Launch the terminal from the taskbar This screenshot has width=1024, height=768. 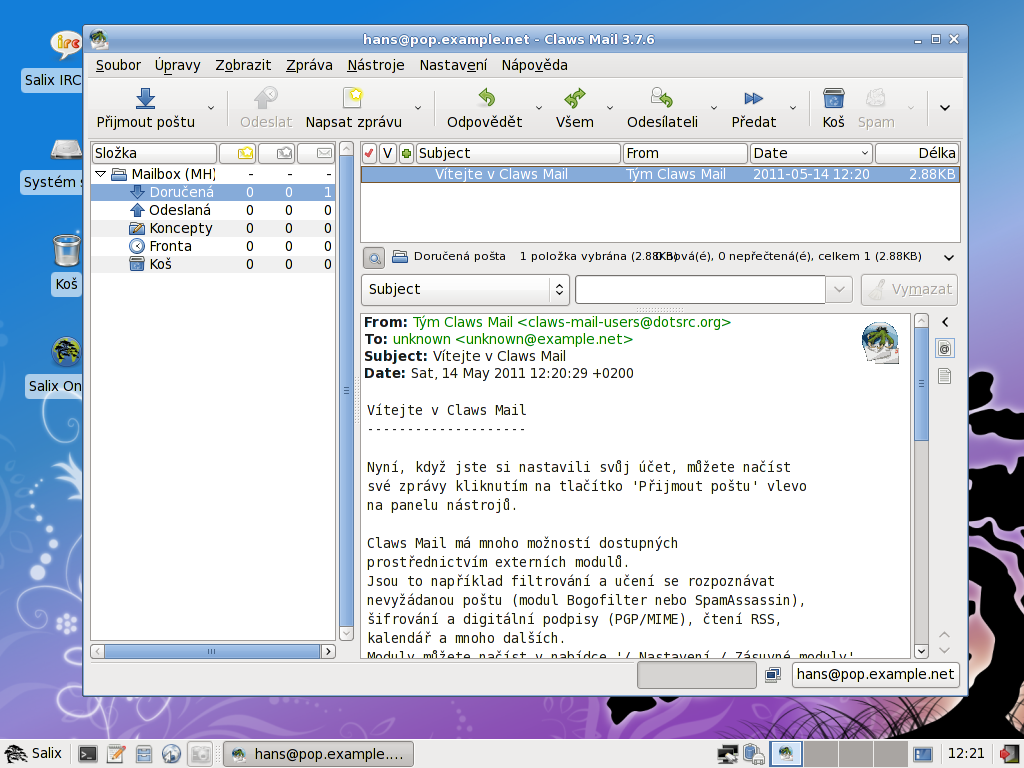click(88, 754)
